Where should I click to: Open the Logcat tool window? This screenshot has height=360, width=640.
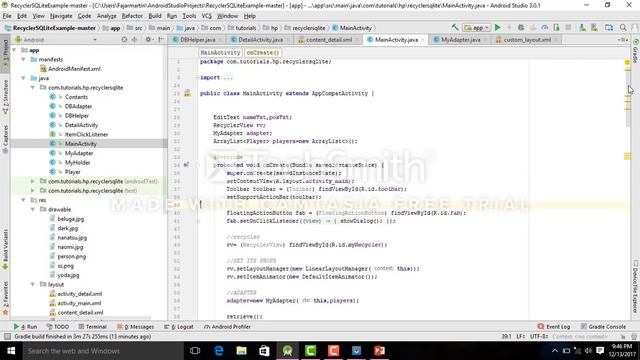pyautogui.click(x=179, y=327)
